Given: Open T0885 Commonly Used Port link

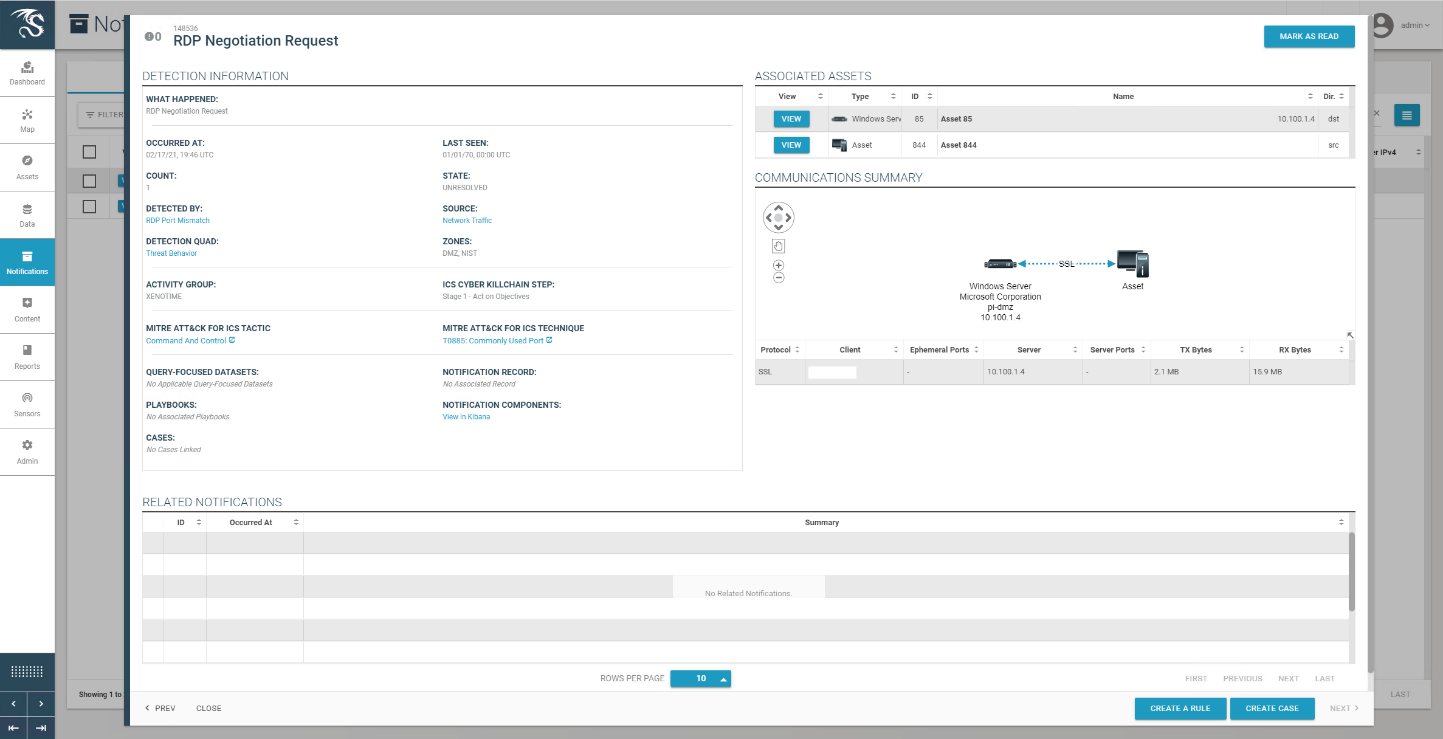Looking at the screenshot, I should click(497, 340).
